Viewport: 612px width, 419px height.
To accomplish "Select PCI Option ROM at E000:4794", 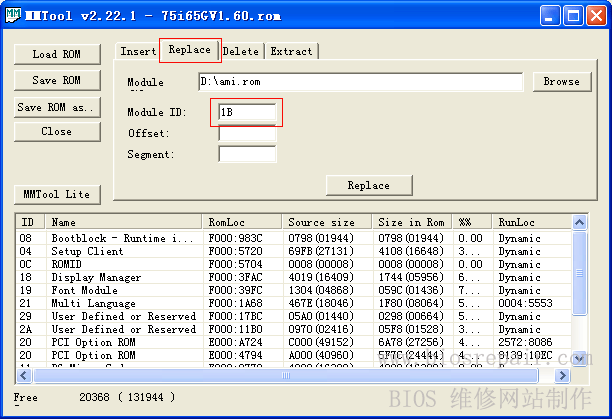I will pyautogui.click(x=294, y=355).
